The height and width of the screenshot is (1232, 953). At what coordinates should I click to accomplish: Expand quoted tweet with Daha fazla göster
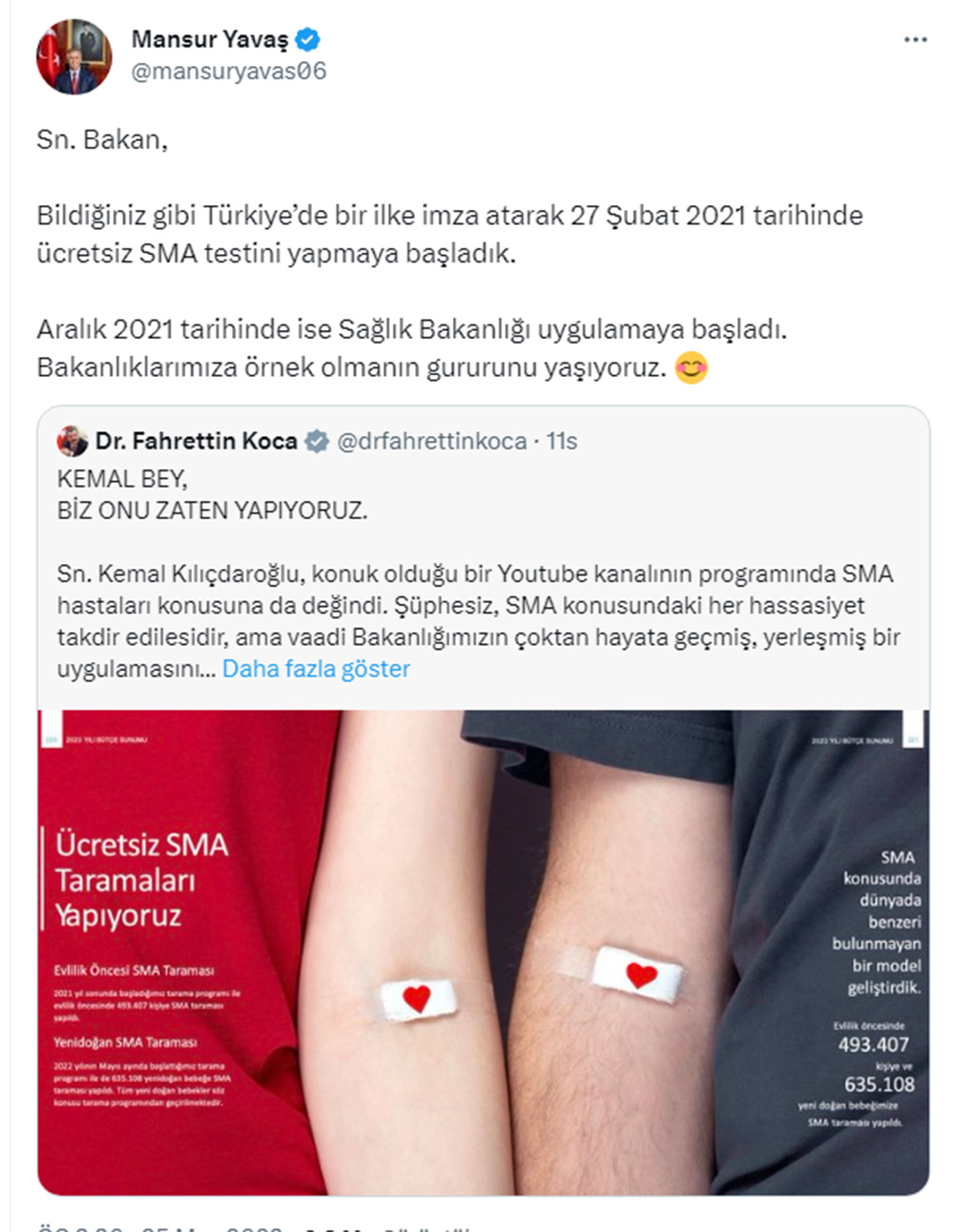tap(316, 669)
